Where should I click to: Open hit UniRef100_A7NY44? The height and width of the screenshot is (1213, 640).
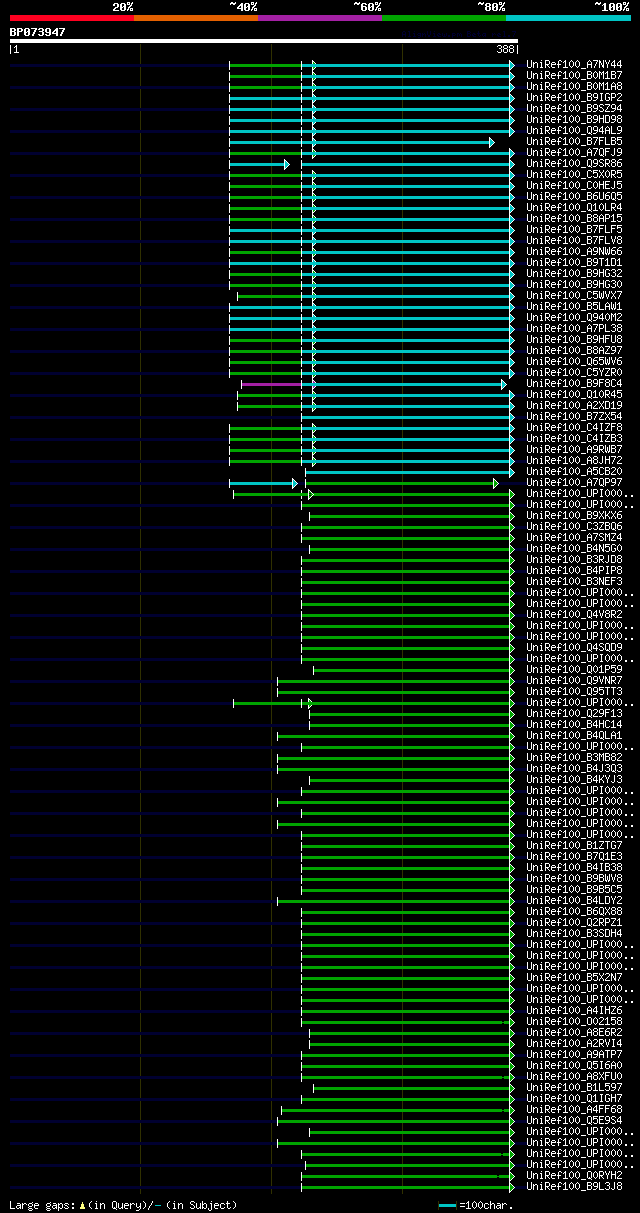tap(574, 64)
